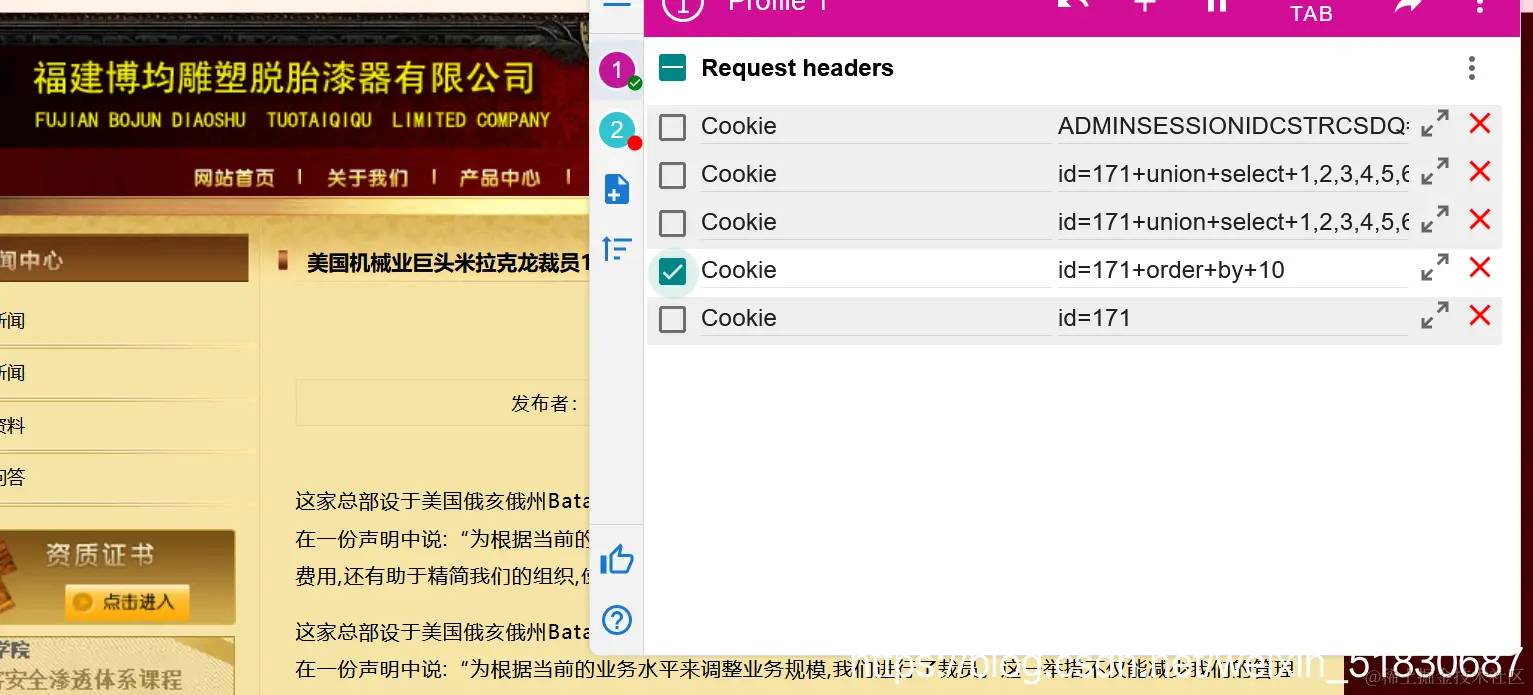Delete the ADMINSESSIONIDCSTRCSDQ cookie header
This screenshot has height=695, width=1533.
click(1480, 124)
